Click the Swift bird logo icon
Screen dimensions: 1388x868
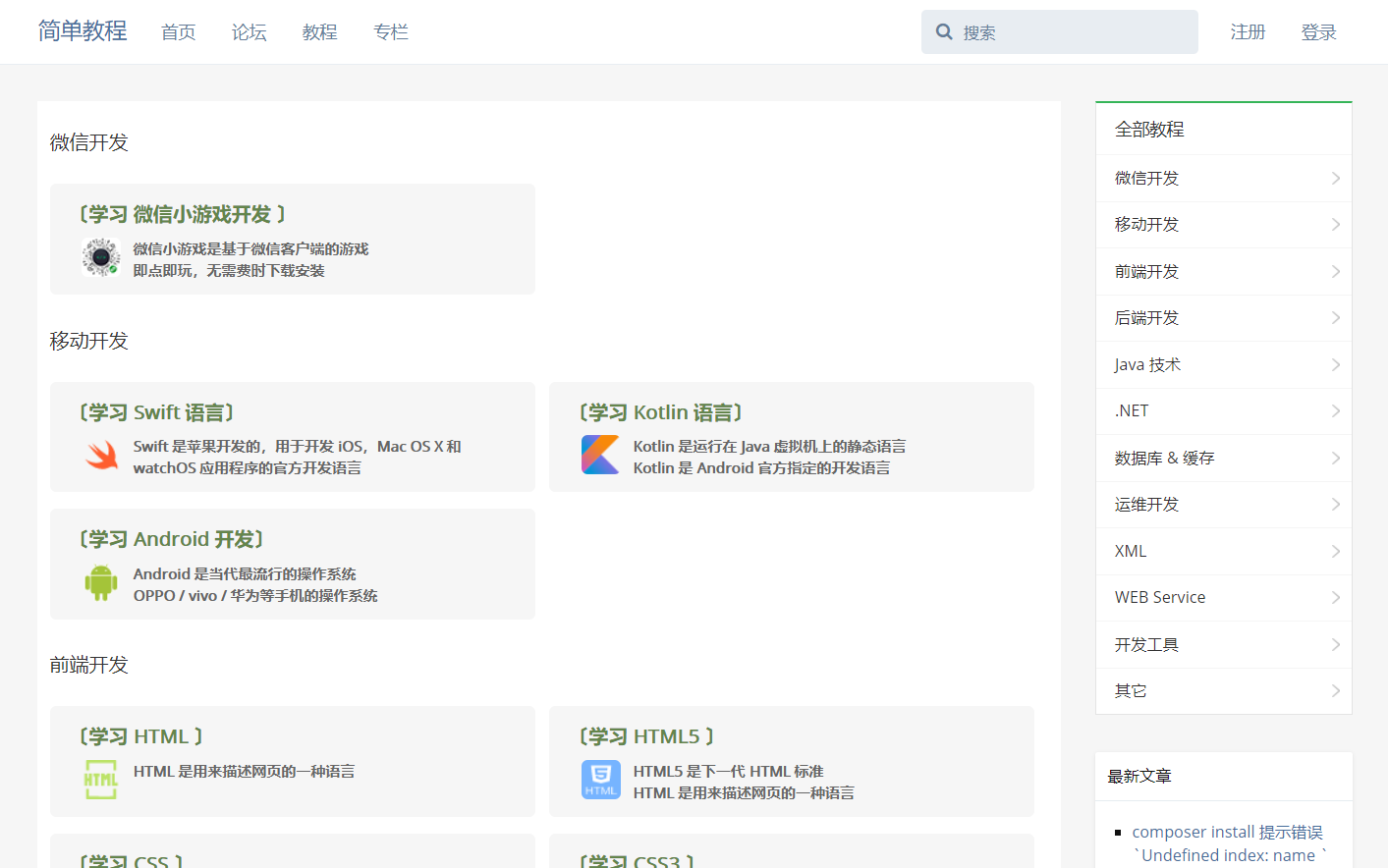click(x=101, y=455)
